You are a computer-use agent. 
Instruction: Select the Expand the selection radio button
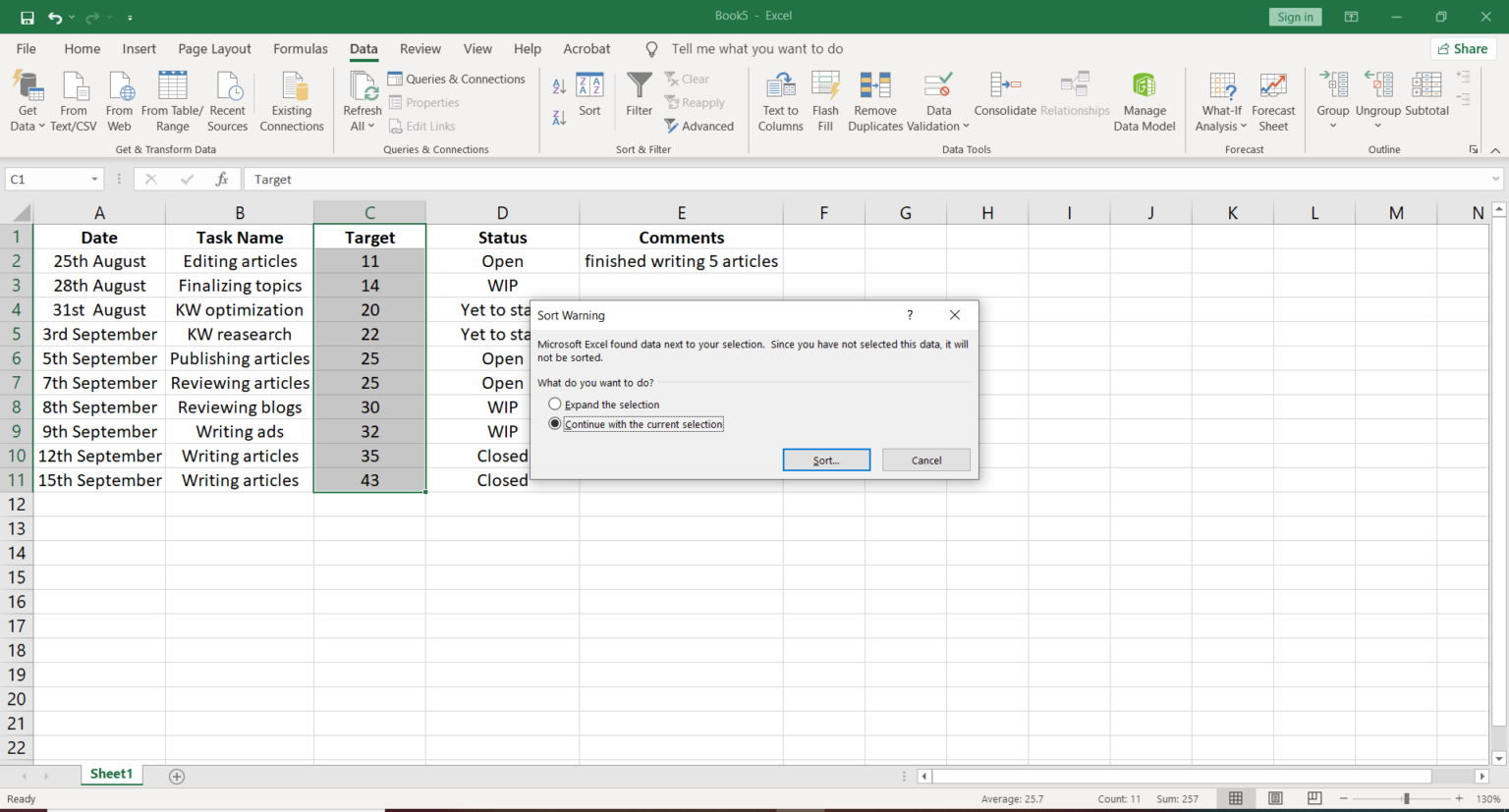[x=554, y=403]
